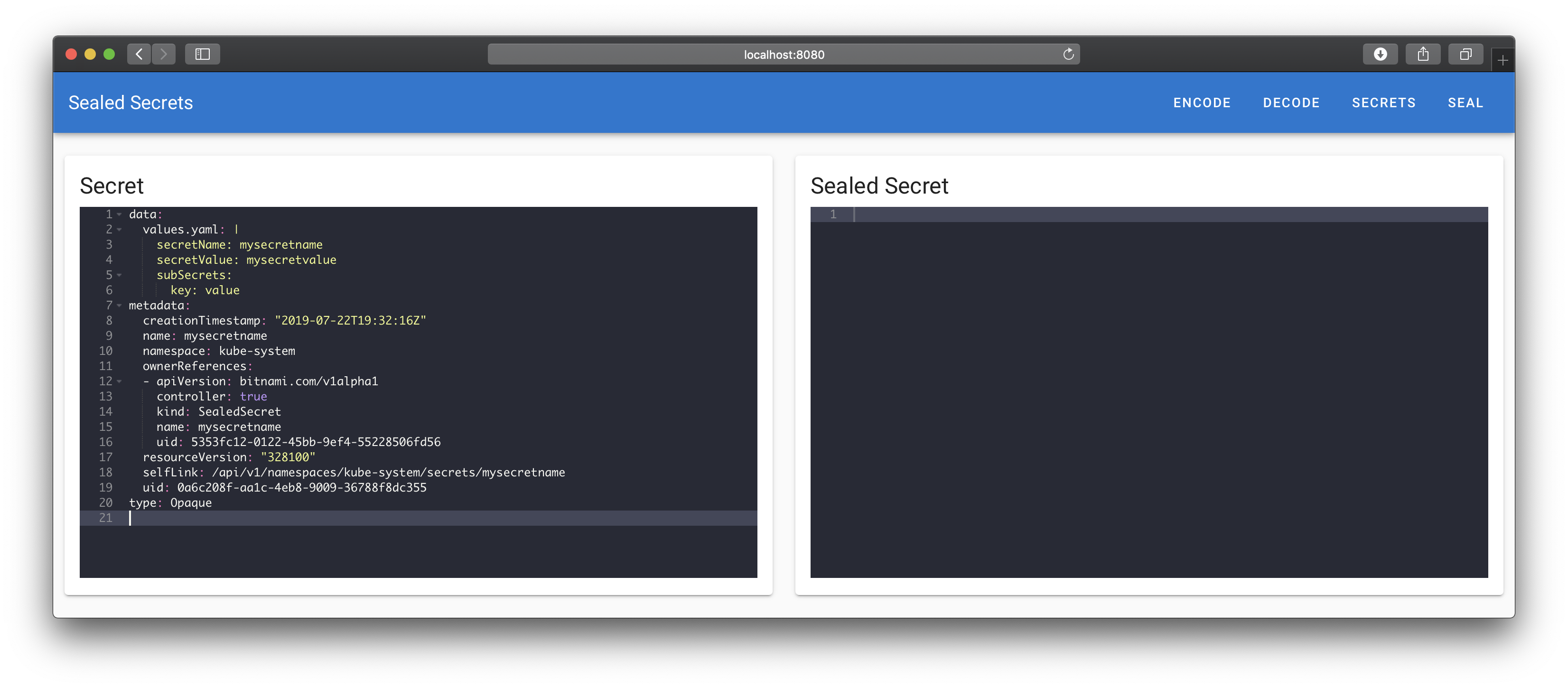Fold the apiVersion list item arrow
Image resolution: width=1568 pixels, height=688 pixels.
tap(119, 381)
